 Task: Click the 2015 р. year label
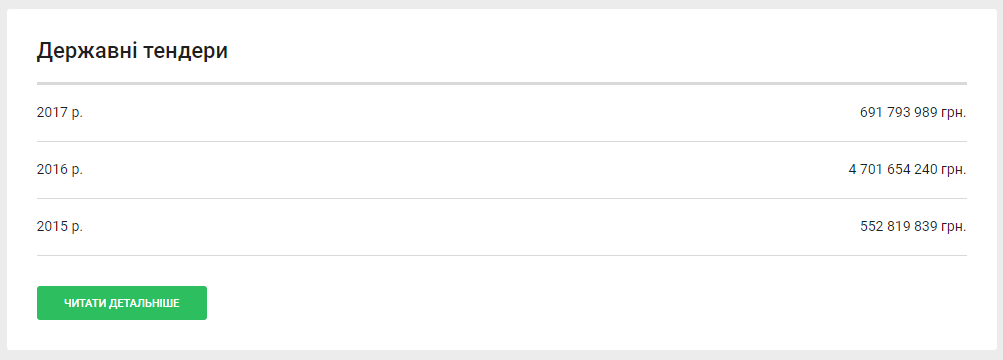pyautogui.click(x=60, y=227)
